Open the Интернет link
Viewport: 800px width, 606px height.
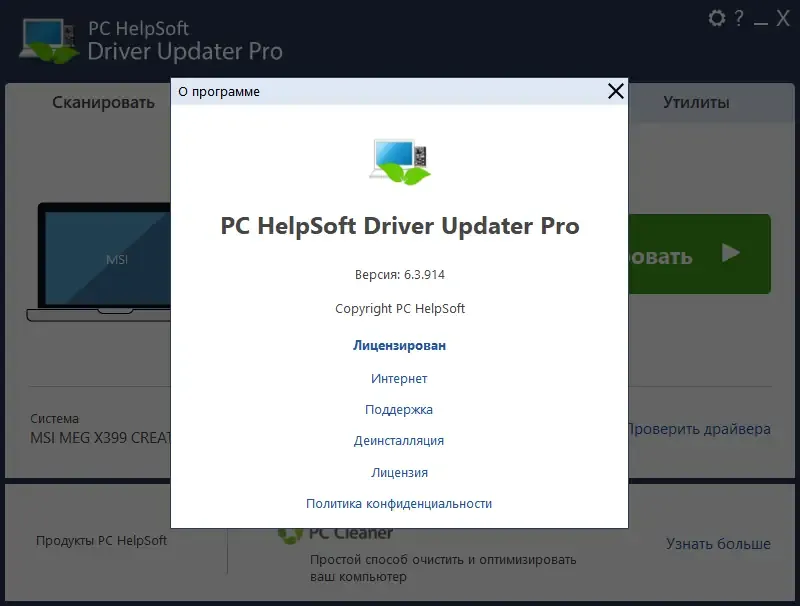399,378
